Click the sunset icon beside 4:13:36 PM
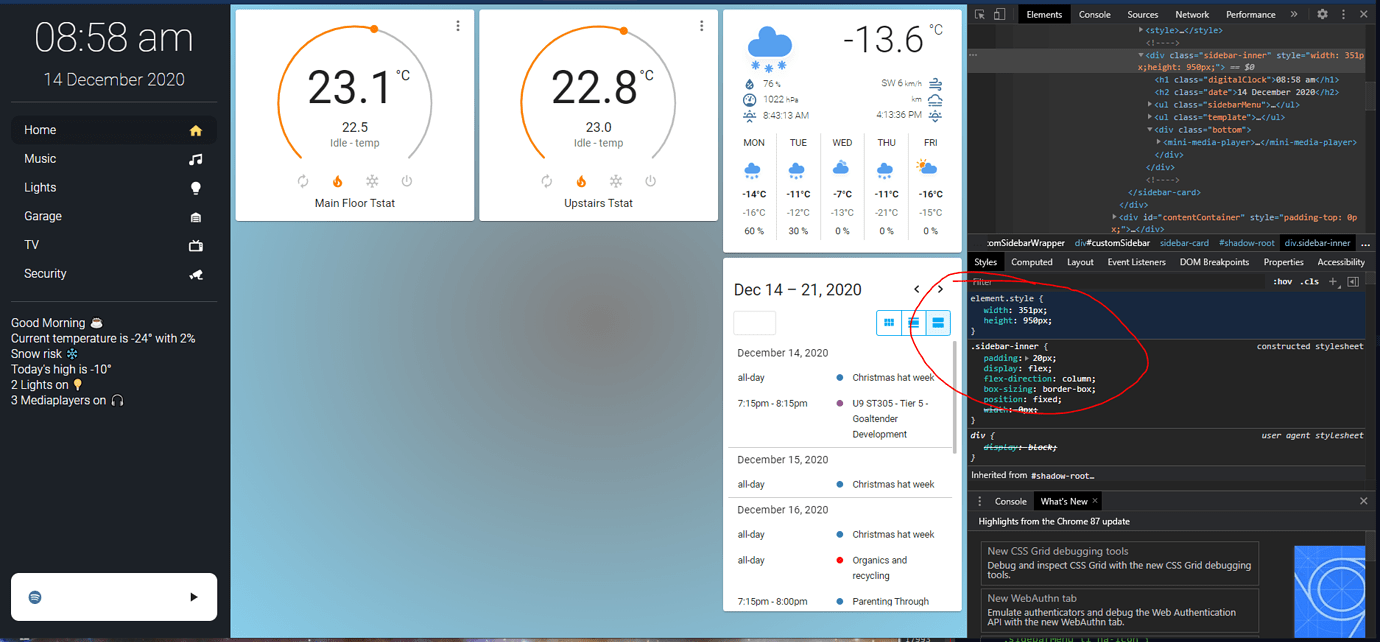 coord(935,115)
